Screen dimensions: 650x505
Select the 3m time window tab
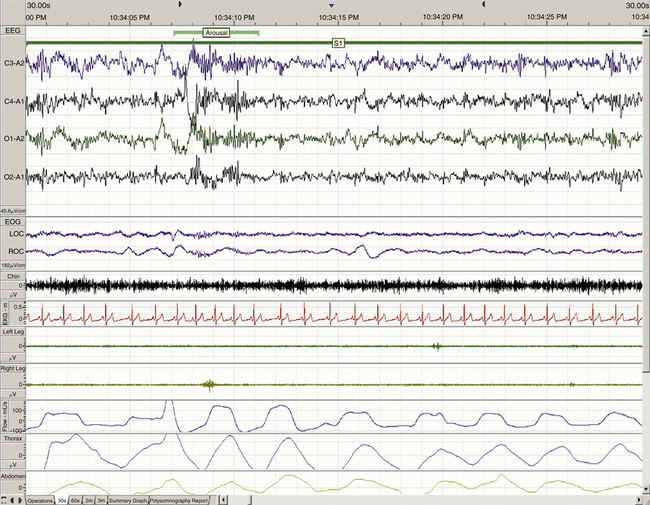[101, 499]
